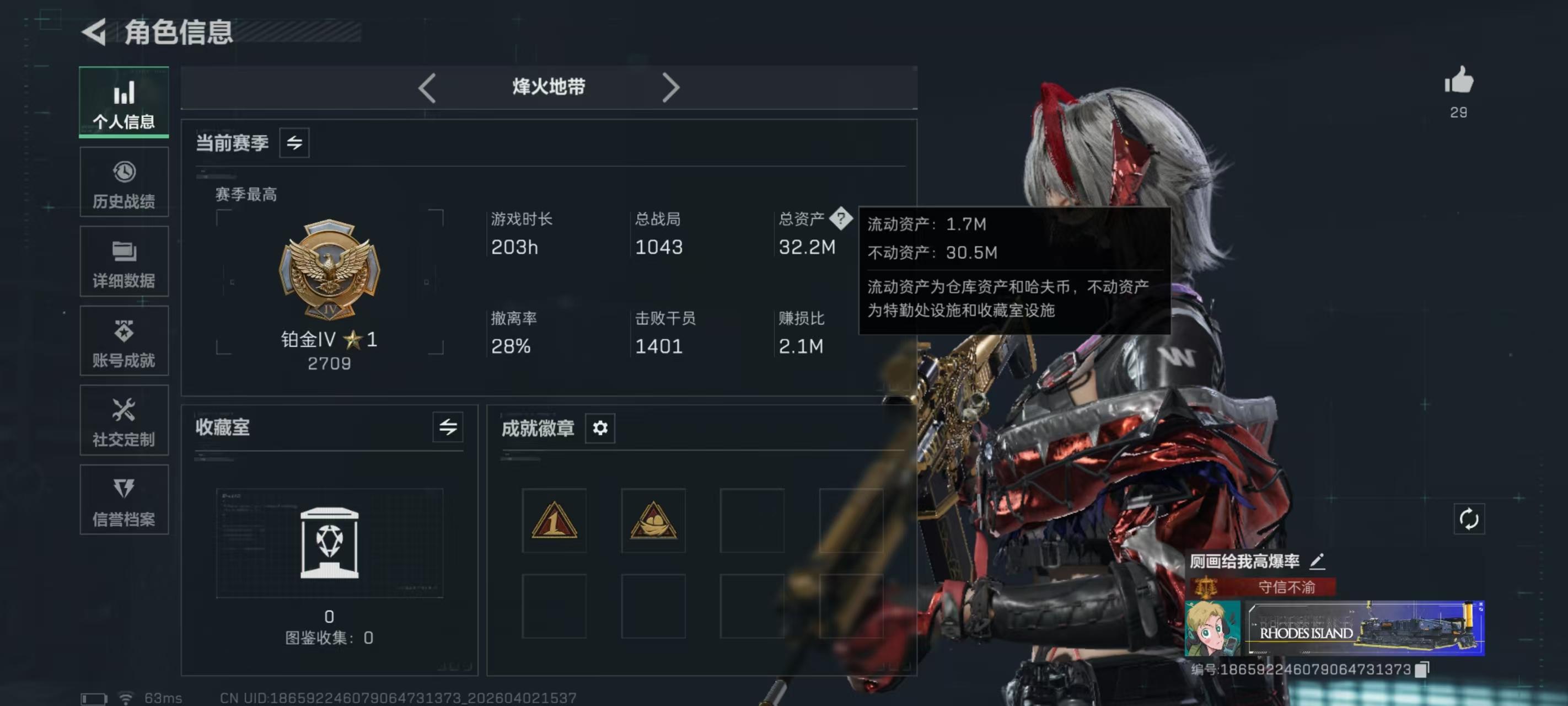Open the collection room display case thumbnail
The height and width of the screenshot is (706, 1568).
tap(329, 542)
